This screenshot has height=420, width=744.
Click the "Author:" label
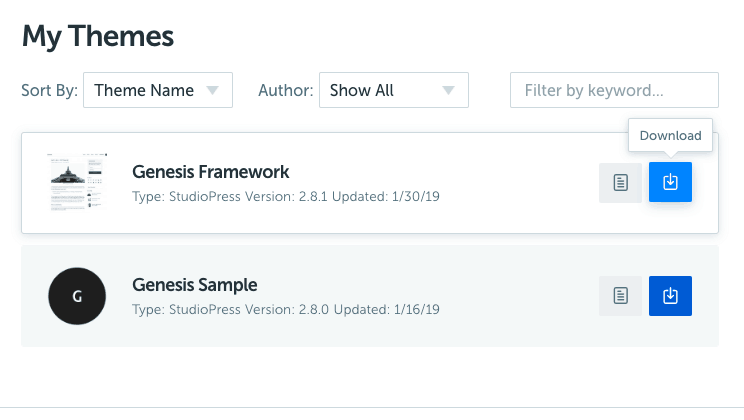point(286,90)
